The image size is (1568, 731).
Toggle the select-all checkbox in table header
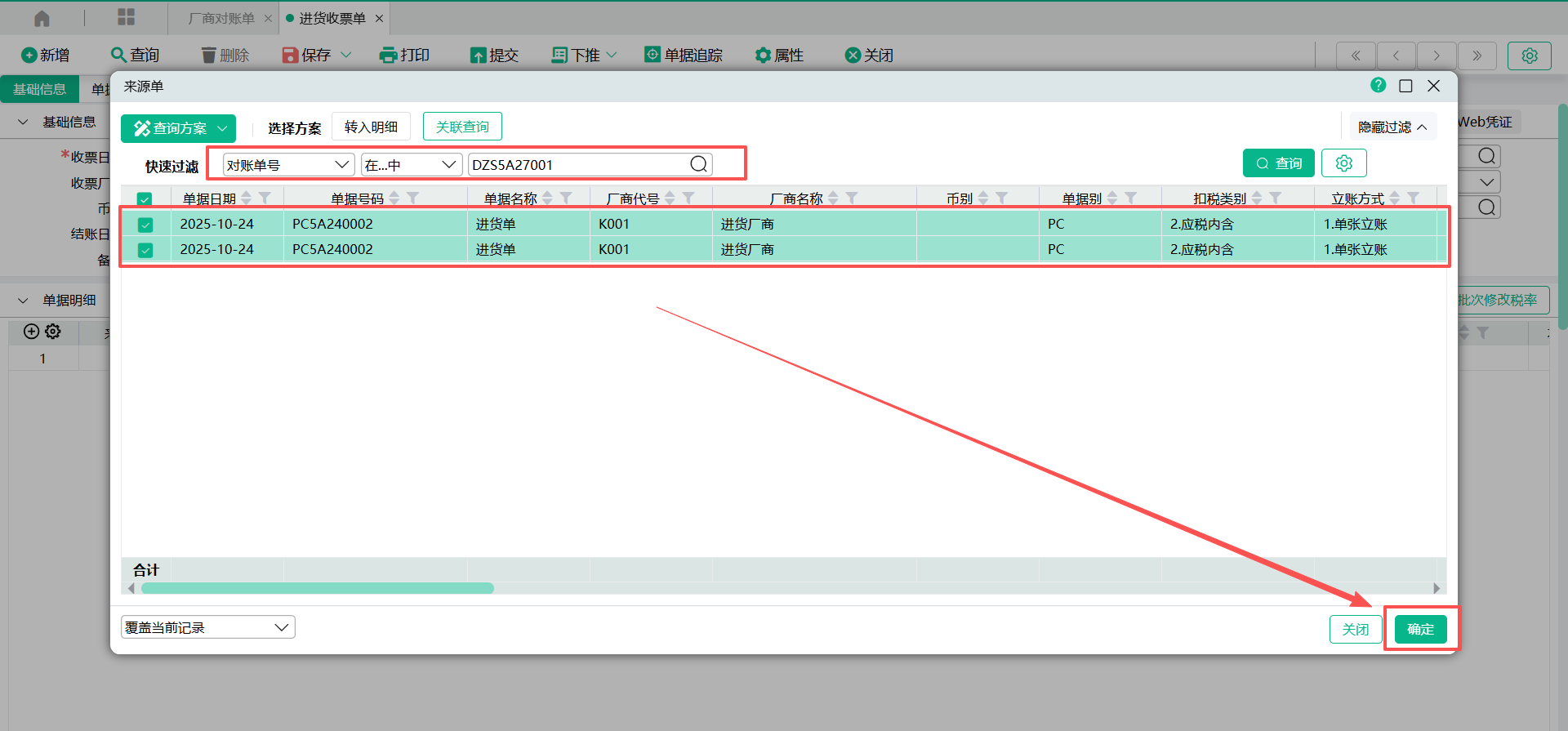145,199
